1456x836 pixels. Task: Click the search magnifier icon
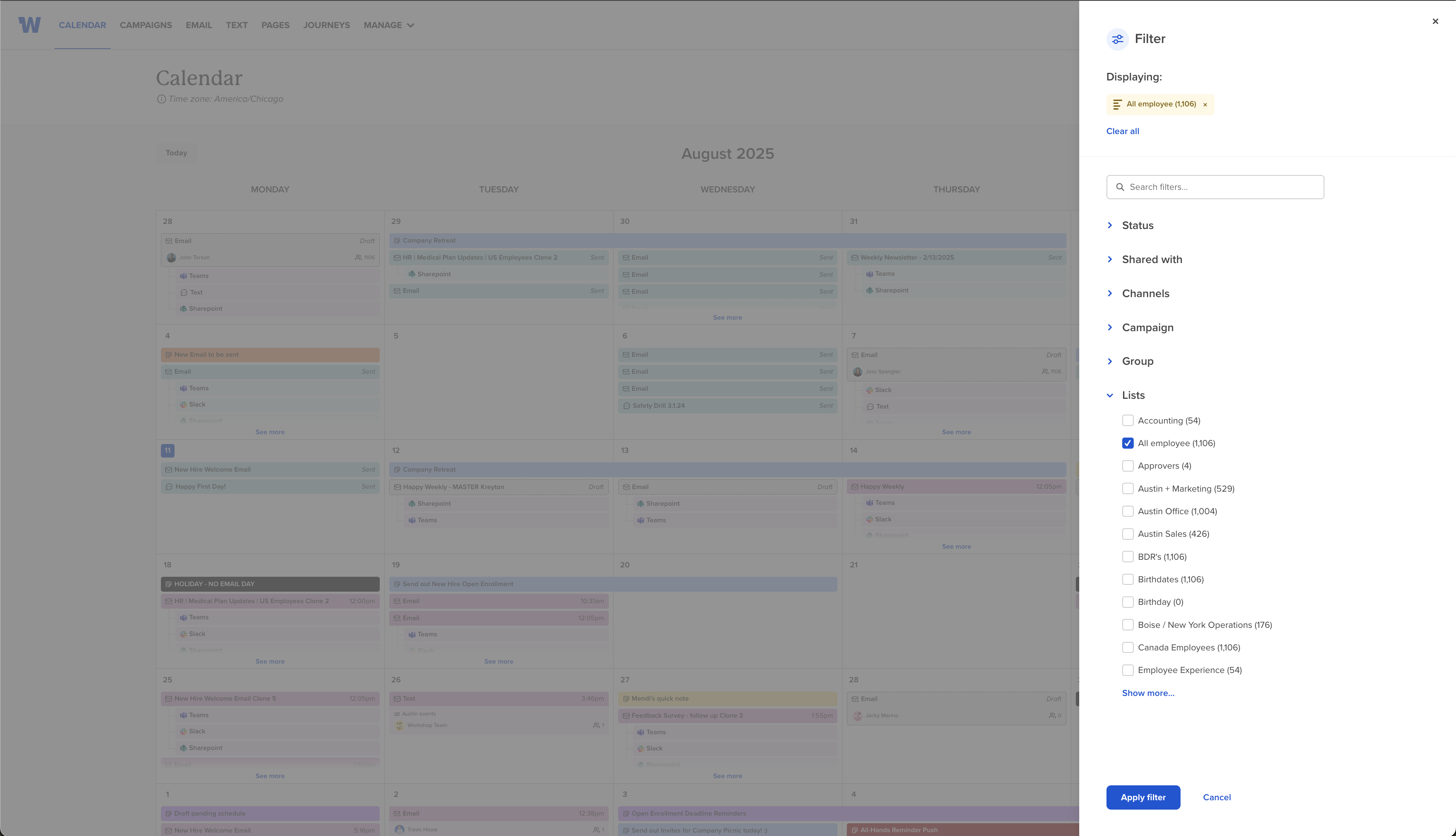1120,187
